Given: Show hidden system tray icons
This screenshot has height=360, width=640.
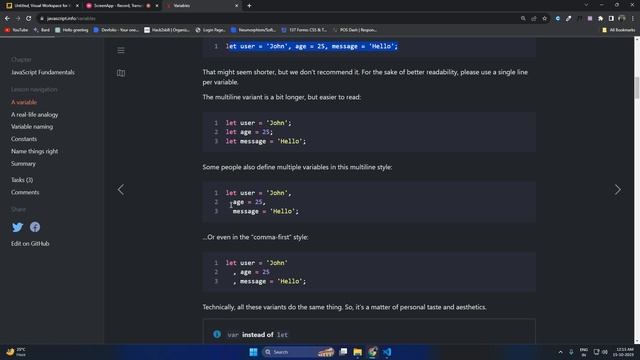Looking at the screenshot, I should [560, 352].
